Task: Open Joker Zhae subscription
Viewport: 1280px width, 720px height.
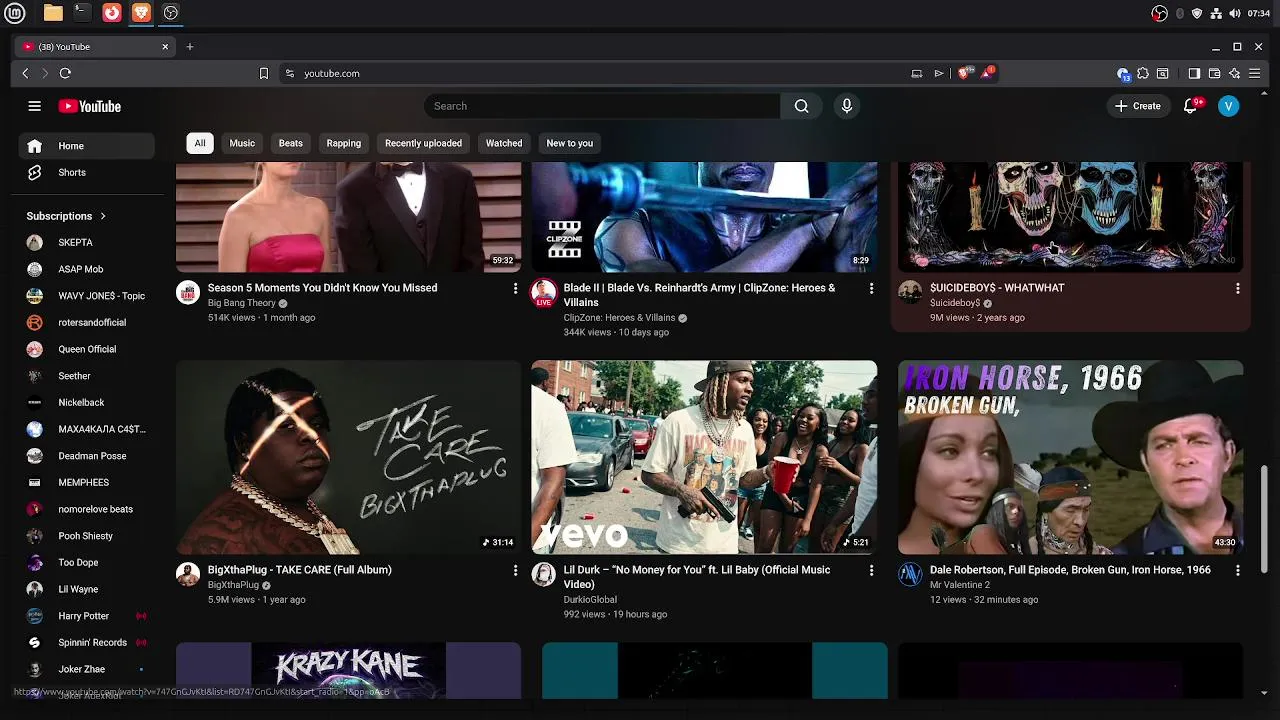Action: tap(86, 669)
